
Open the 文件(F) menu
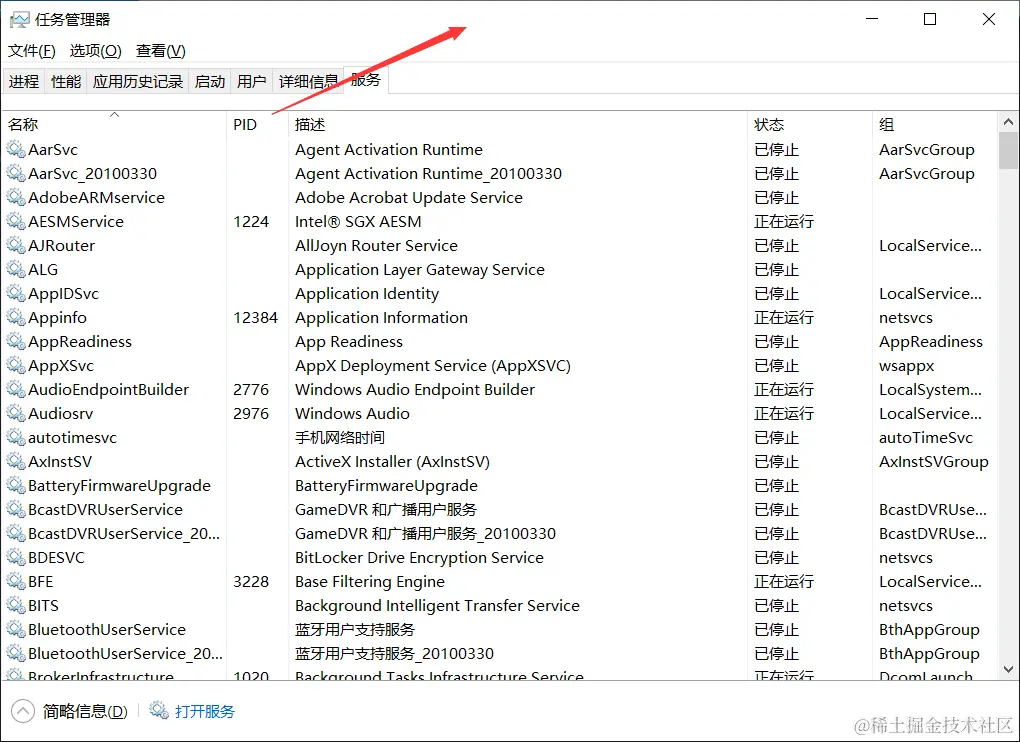[32, 51]
